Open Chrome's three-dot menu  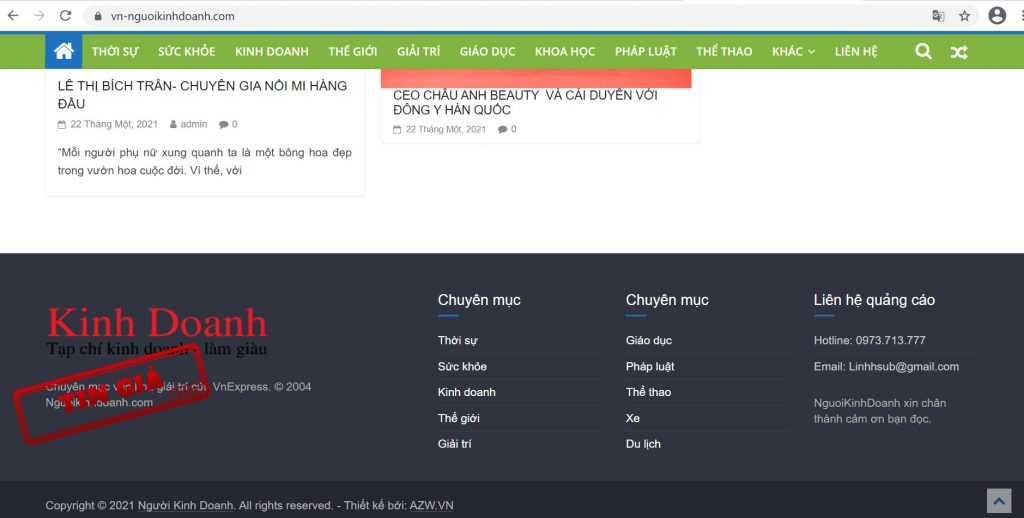[x=1019, y=16]
